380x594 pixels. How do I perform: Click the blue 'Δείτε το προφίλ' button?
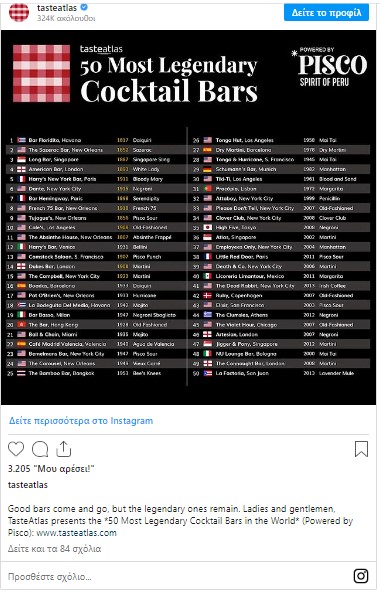tap(326, 13)
